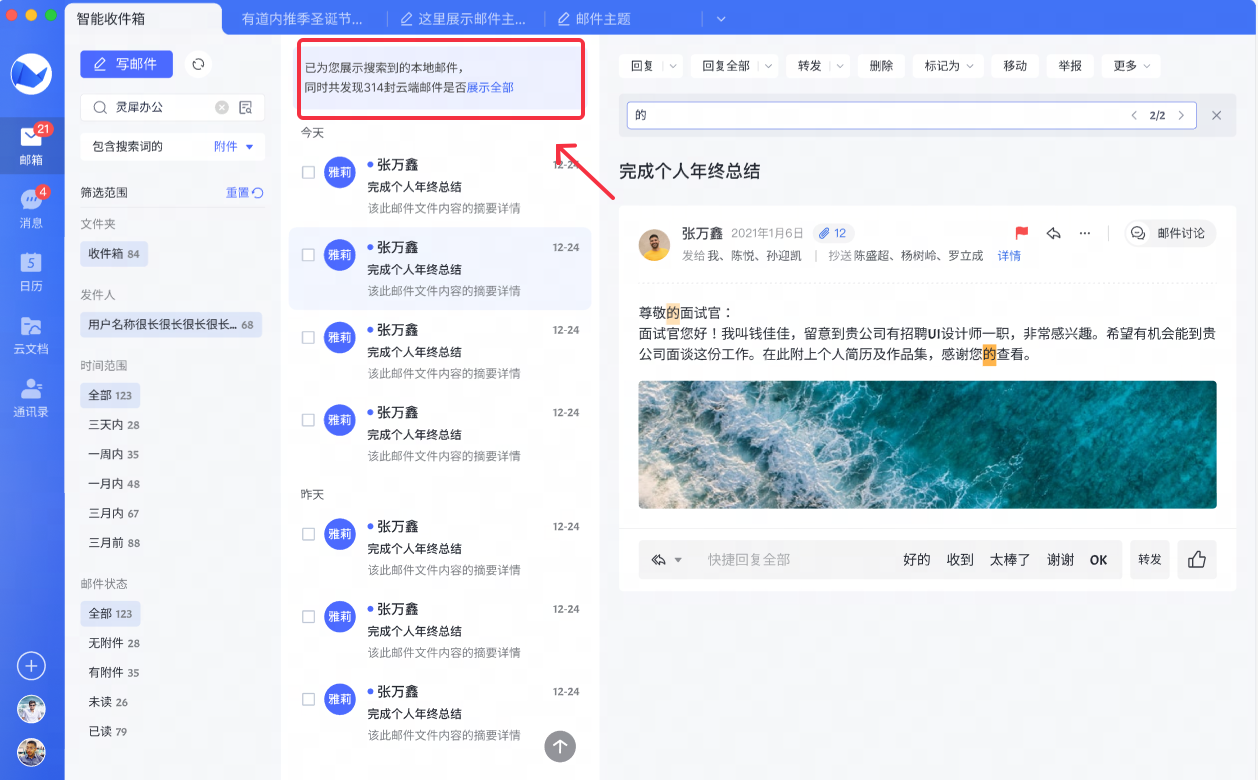Open the Mail section in sidebar
This screenshot has height=780, width=1258.
(32, 145)
